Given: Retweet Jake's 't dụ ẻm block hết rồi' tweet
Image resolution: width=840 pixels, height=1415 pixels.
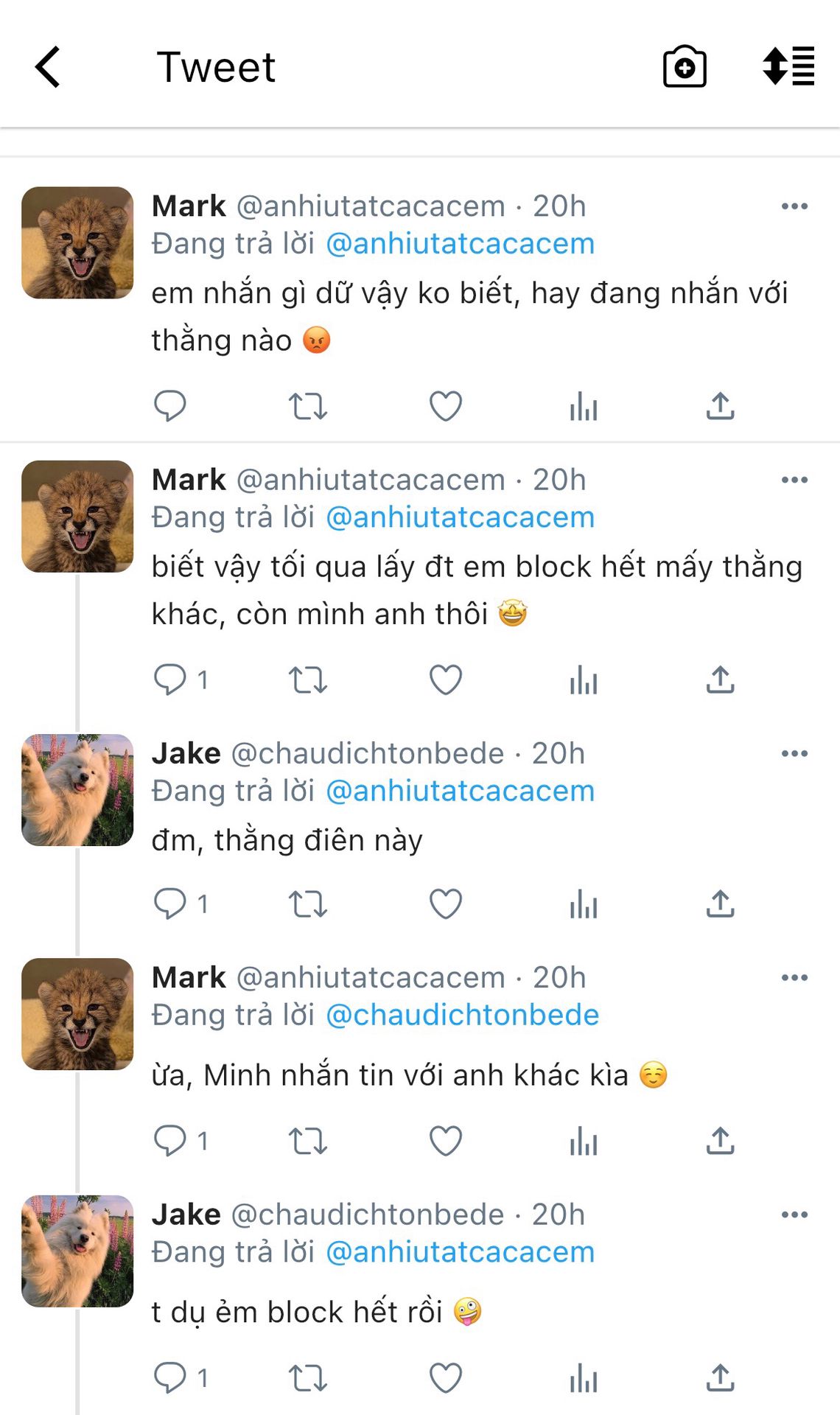Looking at the screenshot, I should coord(307,1377).
